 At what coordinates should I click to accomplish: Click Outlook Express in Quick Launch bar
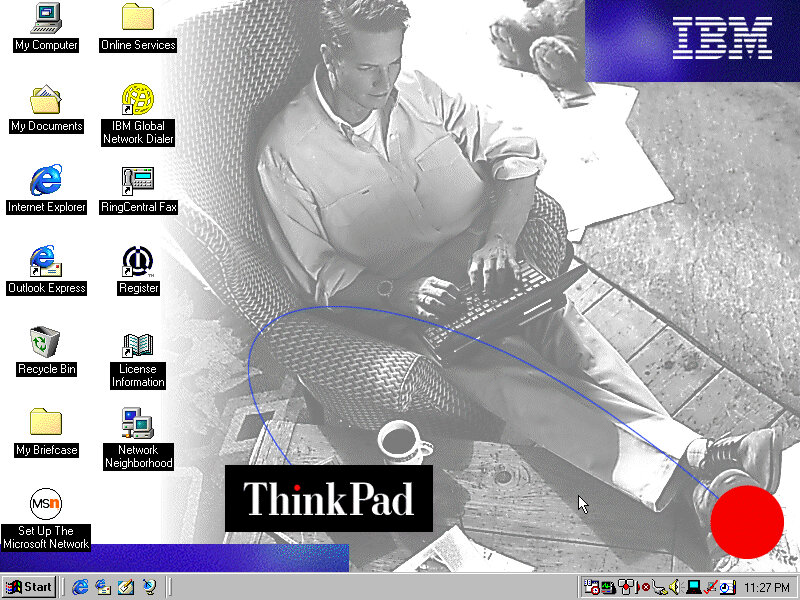pyautogui.click(x=103, y=587)
